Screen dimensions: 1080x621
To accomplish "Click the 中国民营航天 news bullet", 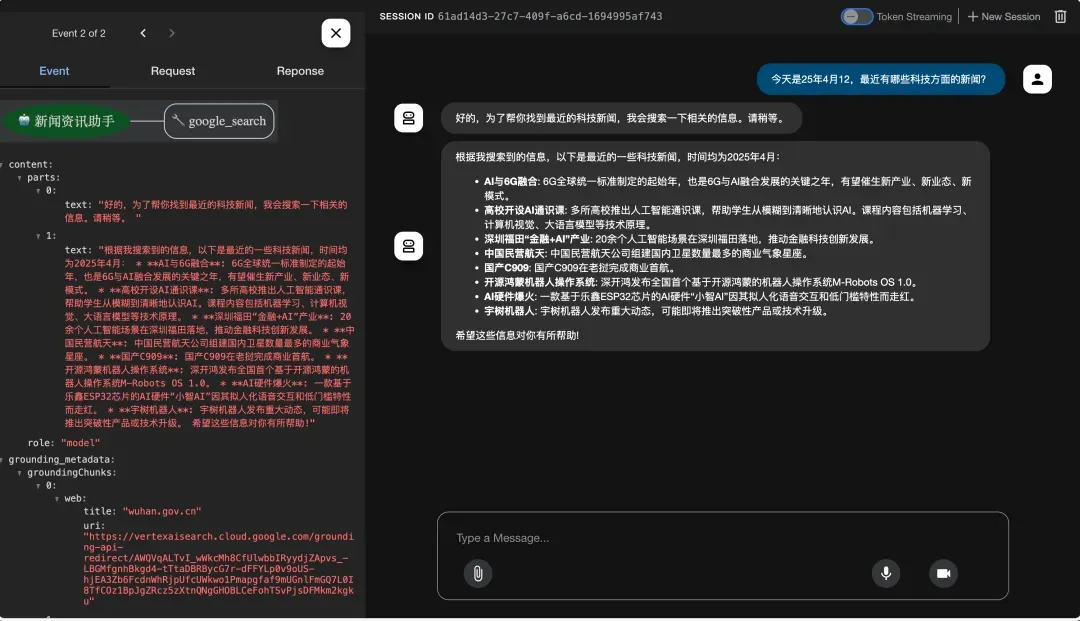I will [645, 253].
